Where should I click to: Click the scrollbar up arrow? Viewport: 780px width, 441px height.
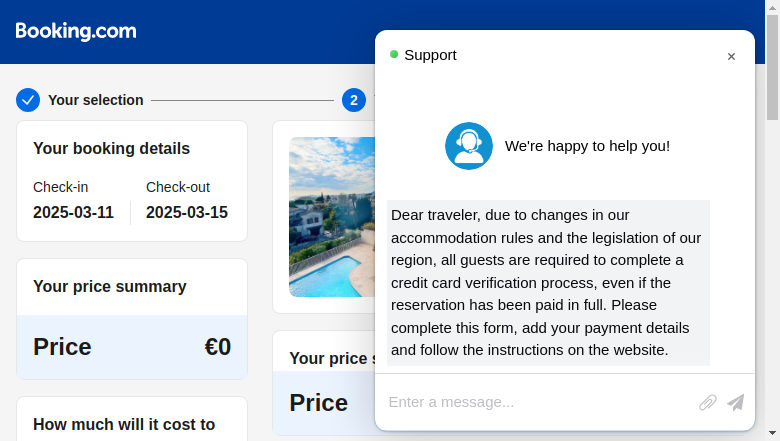pos(772,7)
